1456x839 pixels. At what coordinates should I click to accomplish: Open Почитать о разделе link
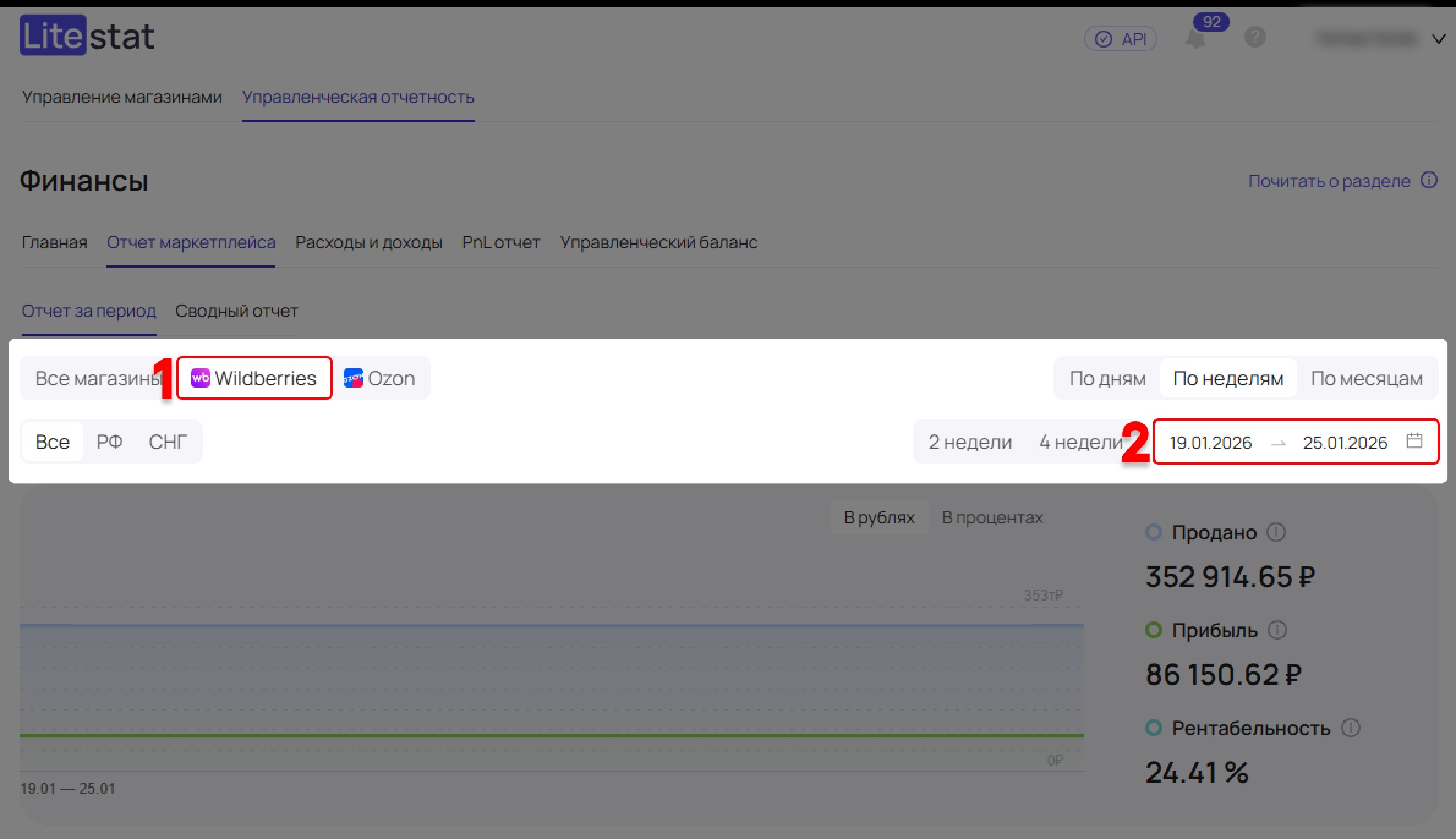point(1329,181)
